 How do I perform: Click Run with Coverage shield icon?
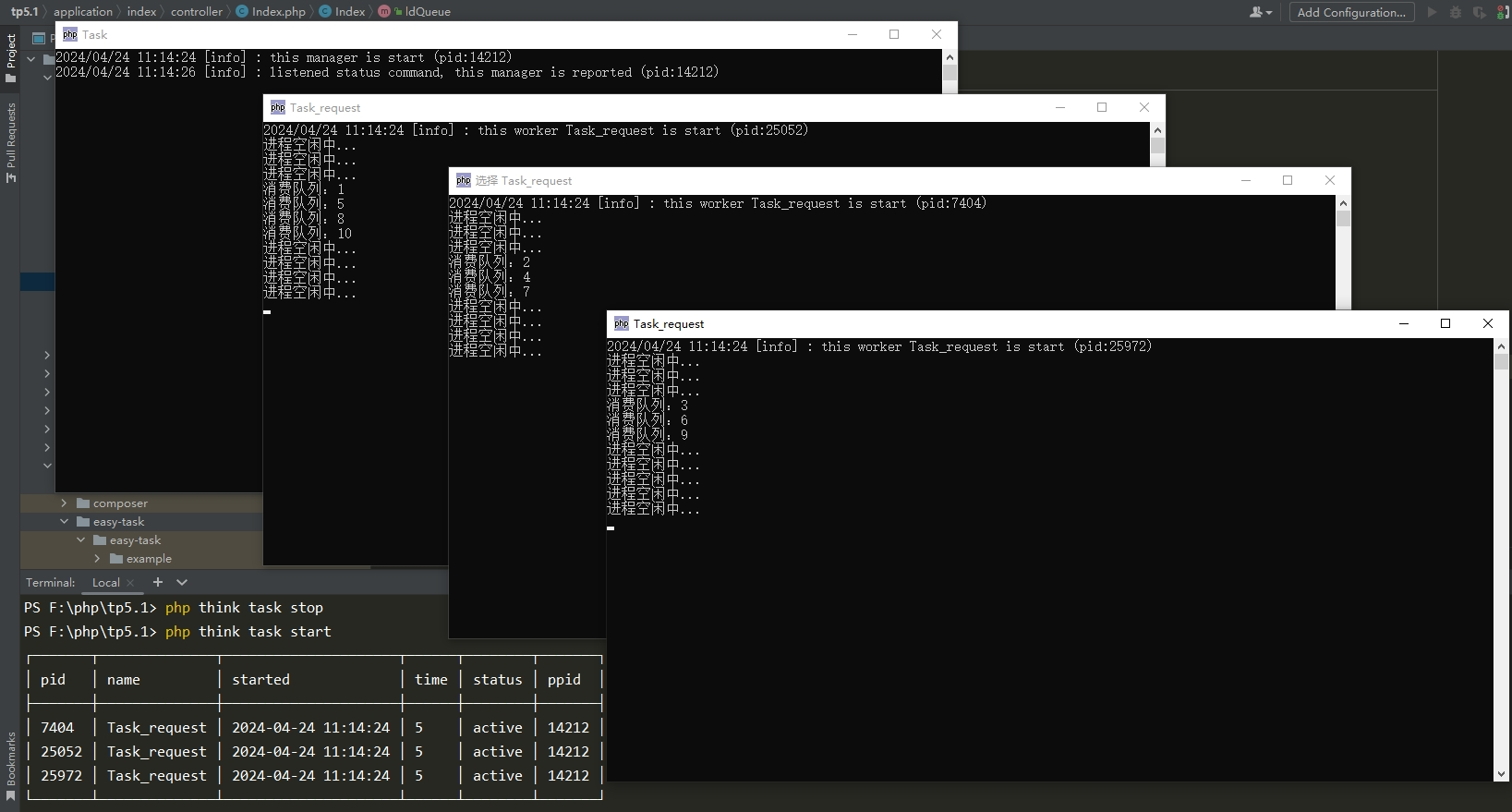coord(1480,12)
